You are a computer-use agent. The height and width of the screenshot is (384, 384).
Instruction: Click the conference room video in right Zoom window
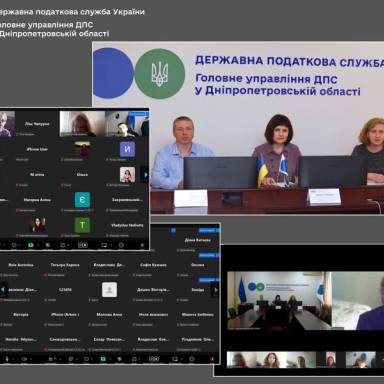coord(279,301)
